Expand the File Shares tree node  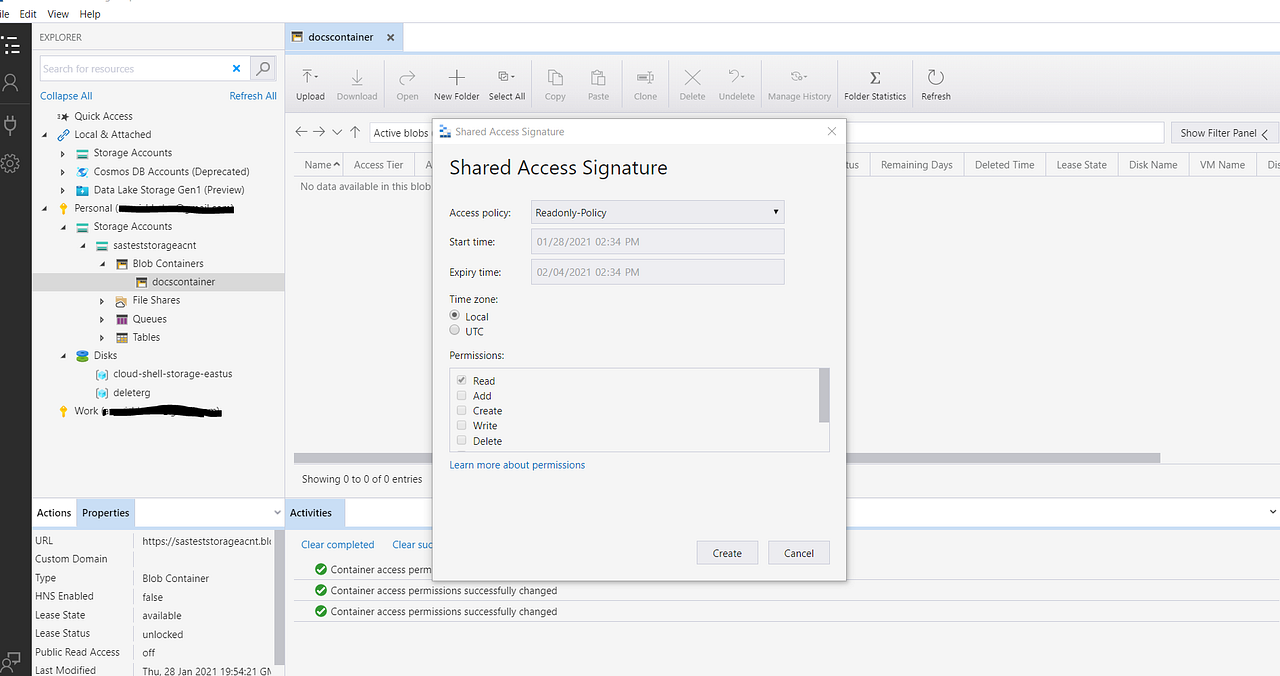[x=101, y=300]
